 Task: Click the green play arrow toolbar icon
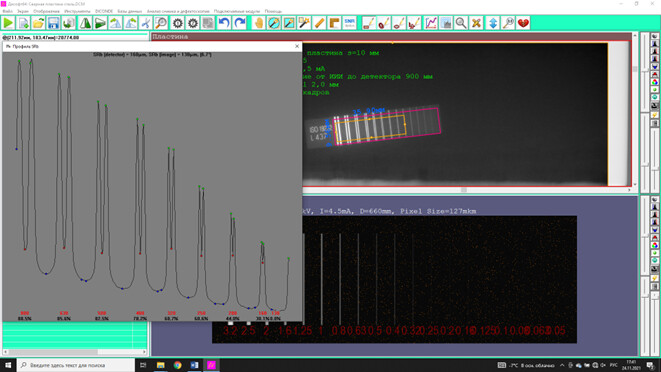[x=8, y=23]
